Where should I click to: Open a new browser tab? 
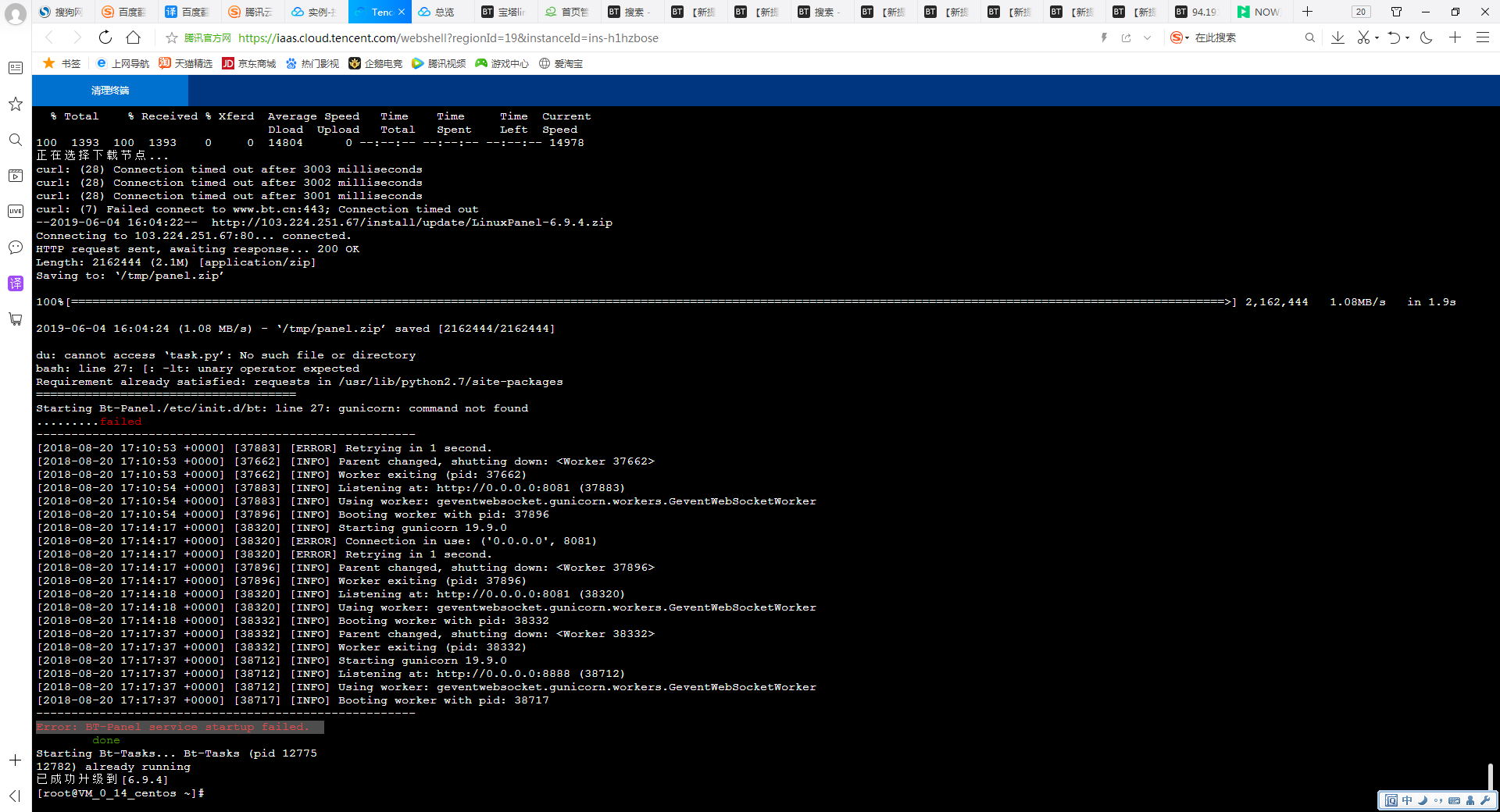(x=1307, y=12)
